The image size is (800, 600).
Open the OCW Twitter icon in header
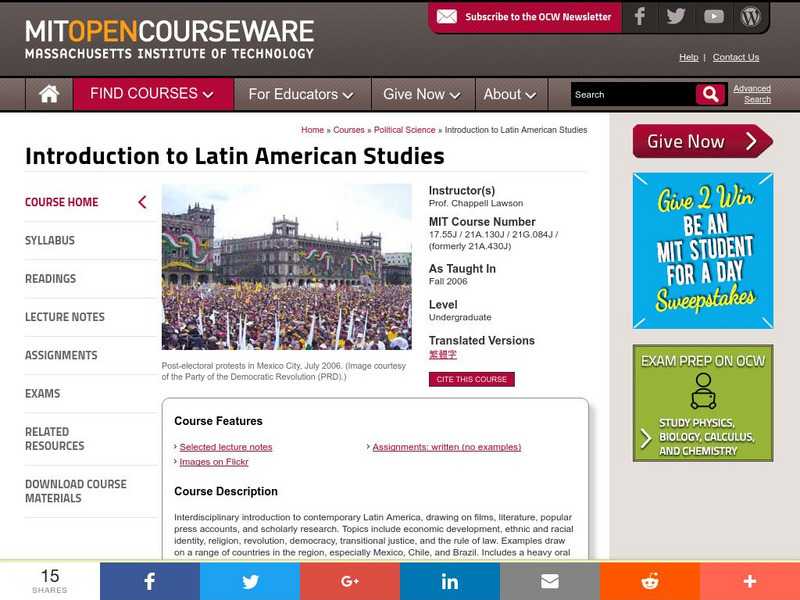click(x=676, y=16)
